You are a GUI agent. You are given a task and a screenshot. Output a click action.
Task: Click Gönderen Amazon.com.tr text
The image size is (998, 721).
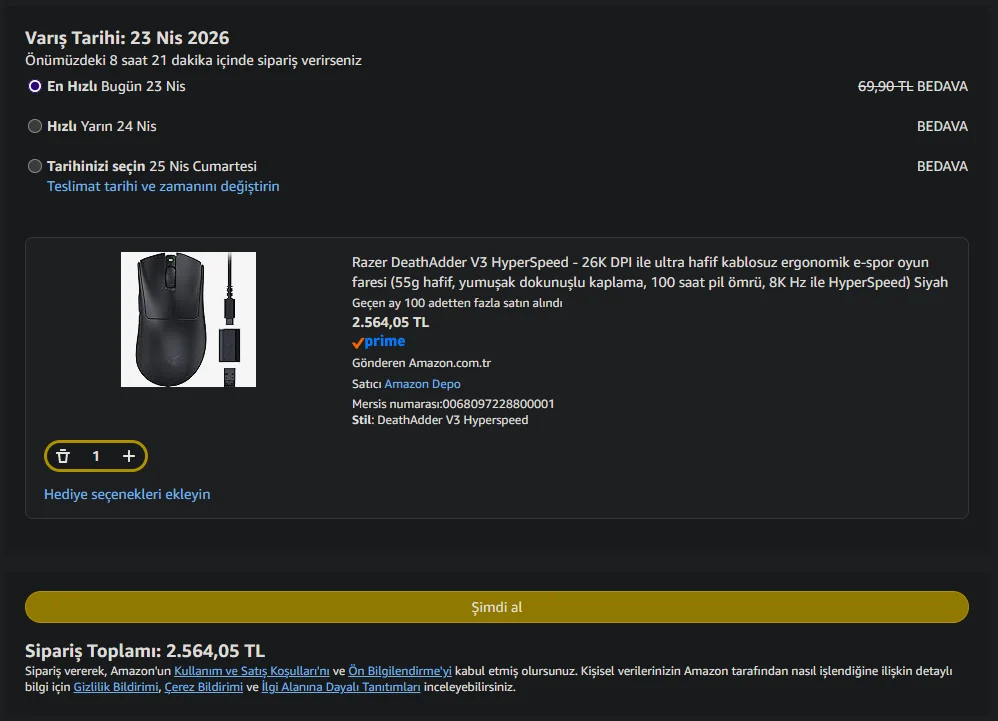(x=421, y=363)
